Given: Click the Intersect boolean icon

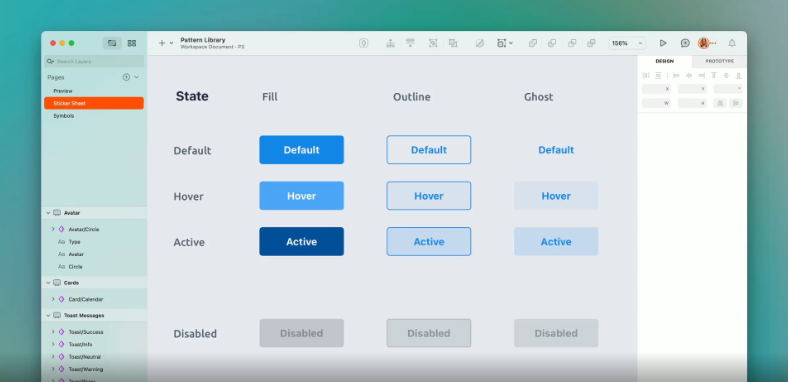Looking at the screenshot, I should point(572,43).
